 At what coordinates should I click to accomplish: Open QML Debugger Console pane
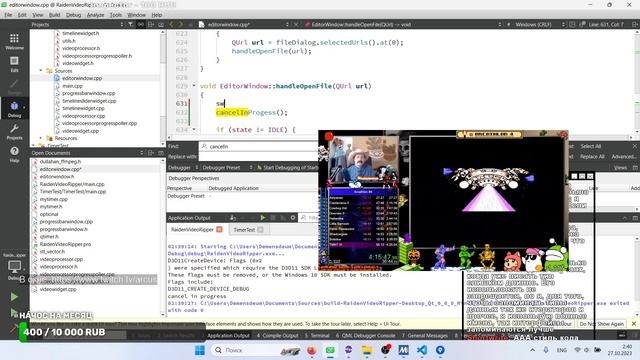pyautogui.click(x=365, y=336)
